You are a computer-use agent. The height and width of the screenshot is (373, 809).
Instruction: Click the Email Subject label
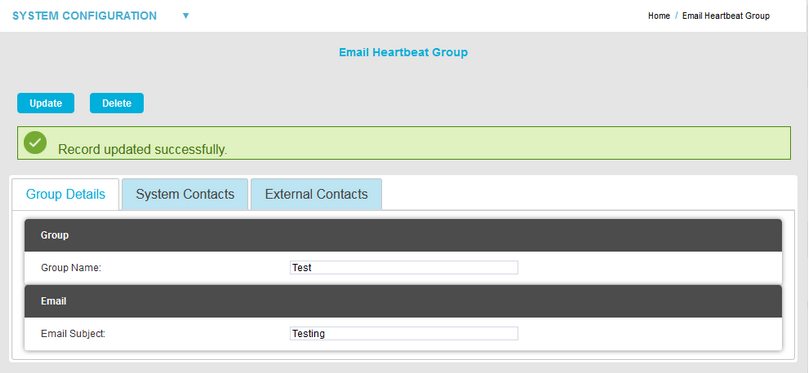73,333
